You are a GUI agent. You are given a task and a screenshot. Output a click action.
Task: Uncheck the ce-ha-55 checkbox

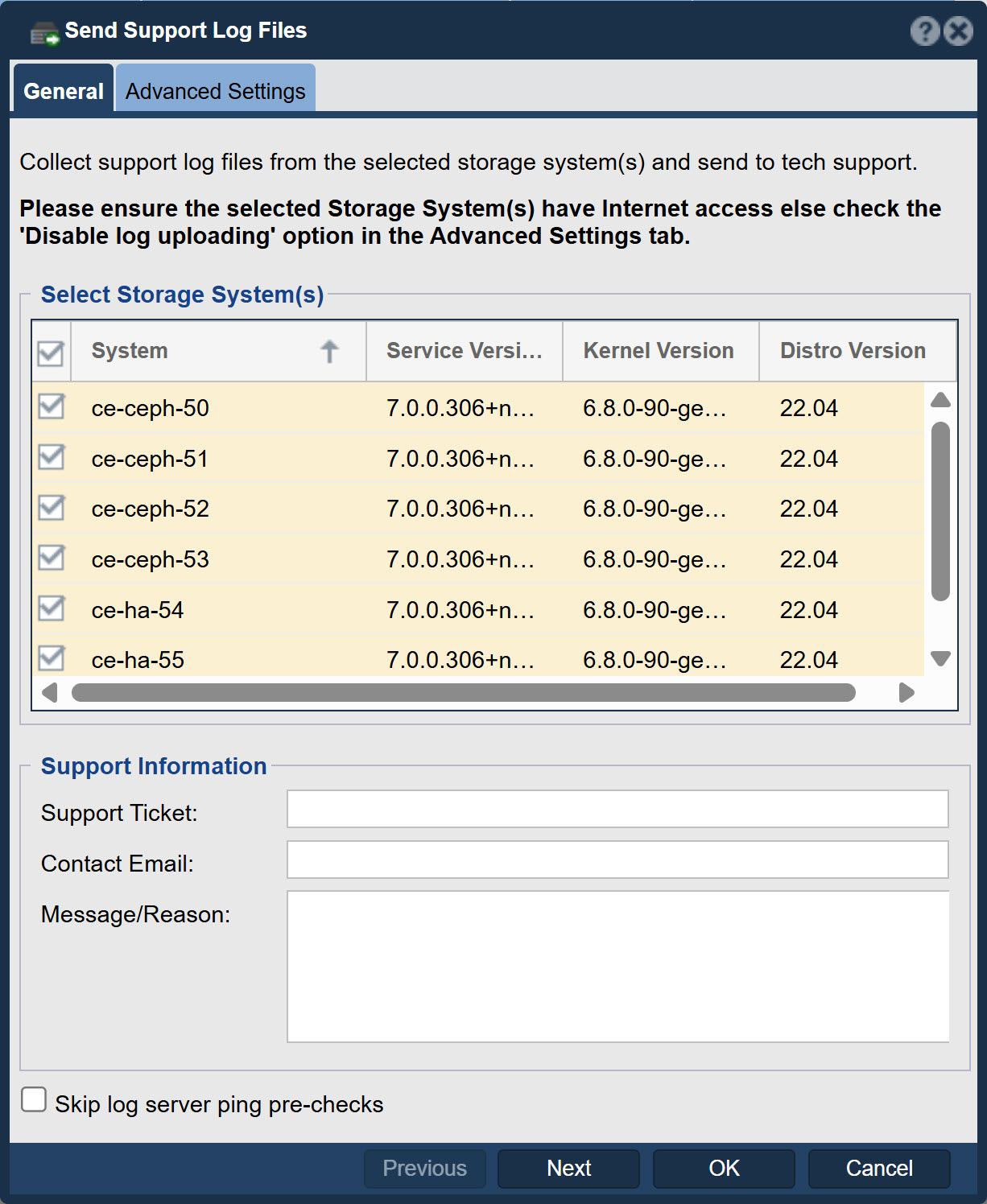click(x=52, y=658)
